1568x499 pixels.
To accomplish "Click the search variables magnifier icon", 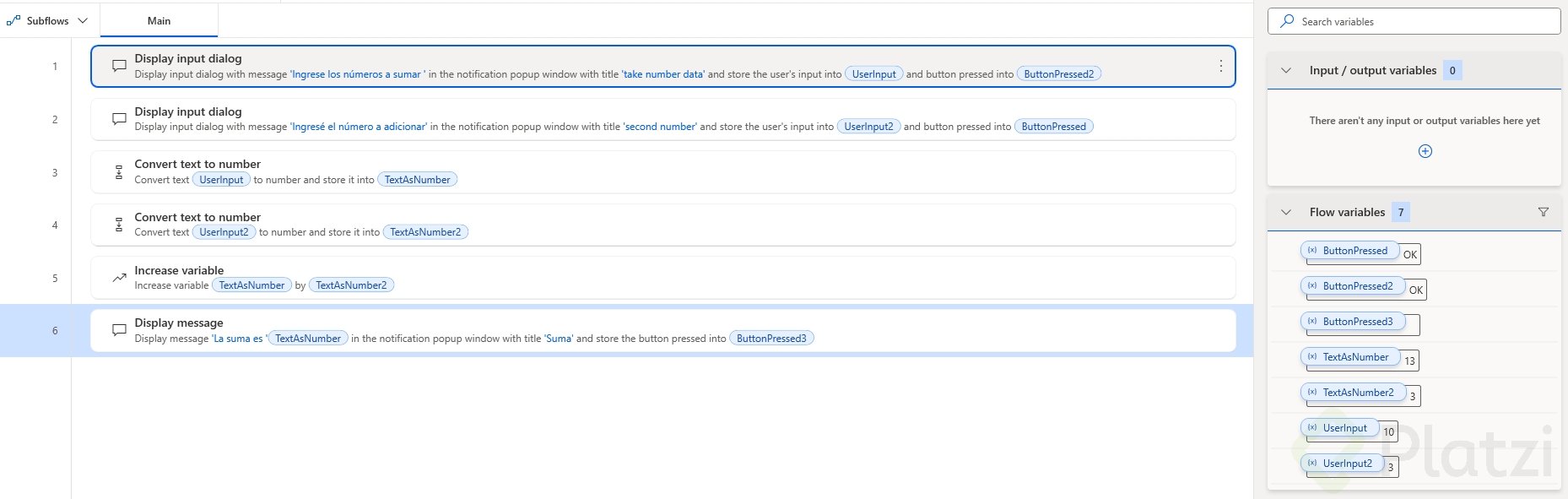I will 1287,21.
